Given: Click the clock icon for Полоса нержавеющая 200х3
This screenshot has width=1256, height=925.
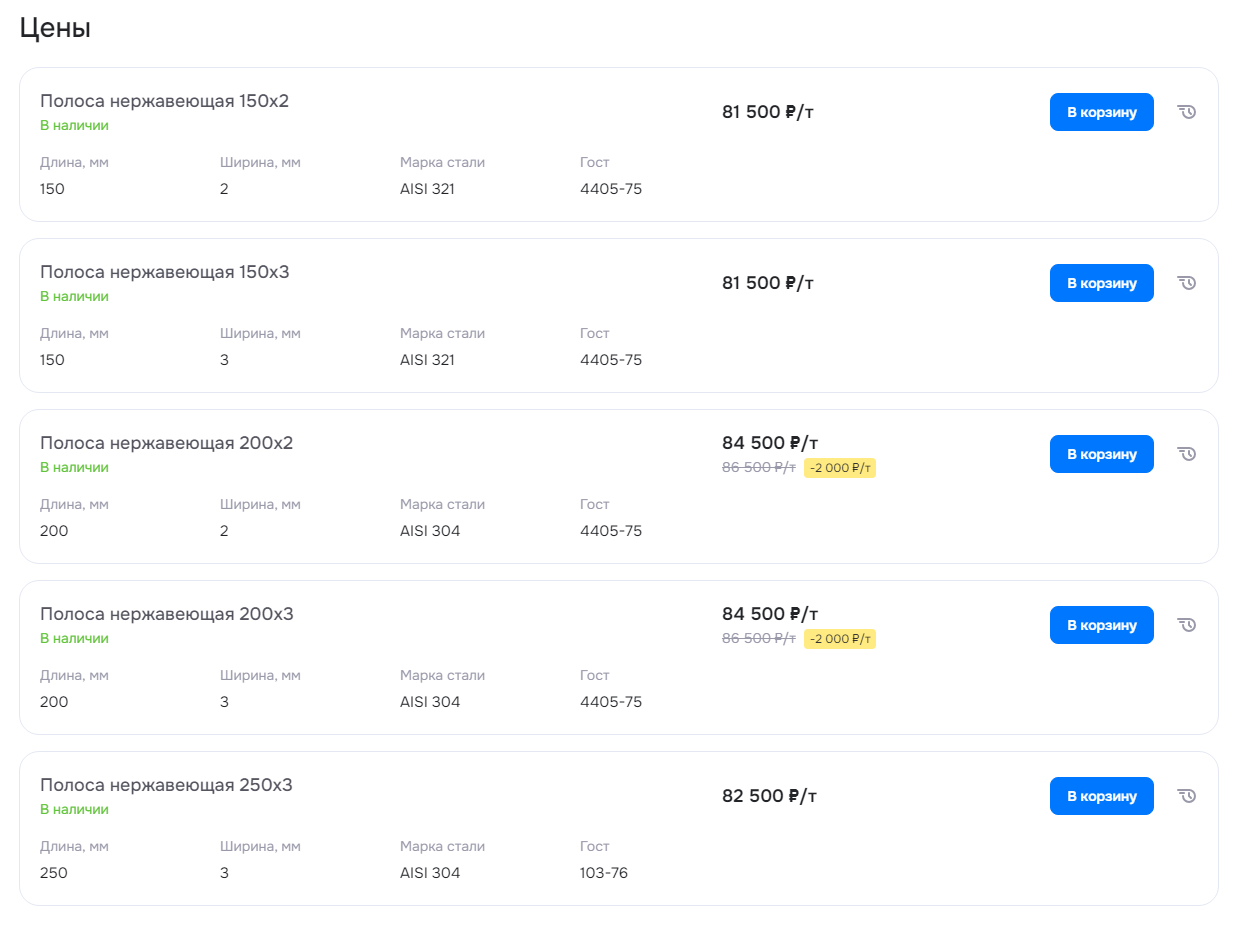Looking at the screenshot, I should [1186, 625].
